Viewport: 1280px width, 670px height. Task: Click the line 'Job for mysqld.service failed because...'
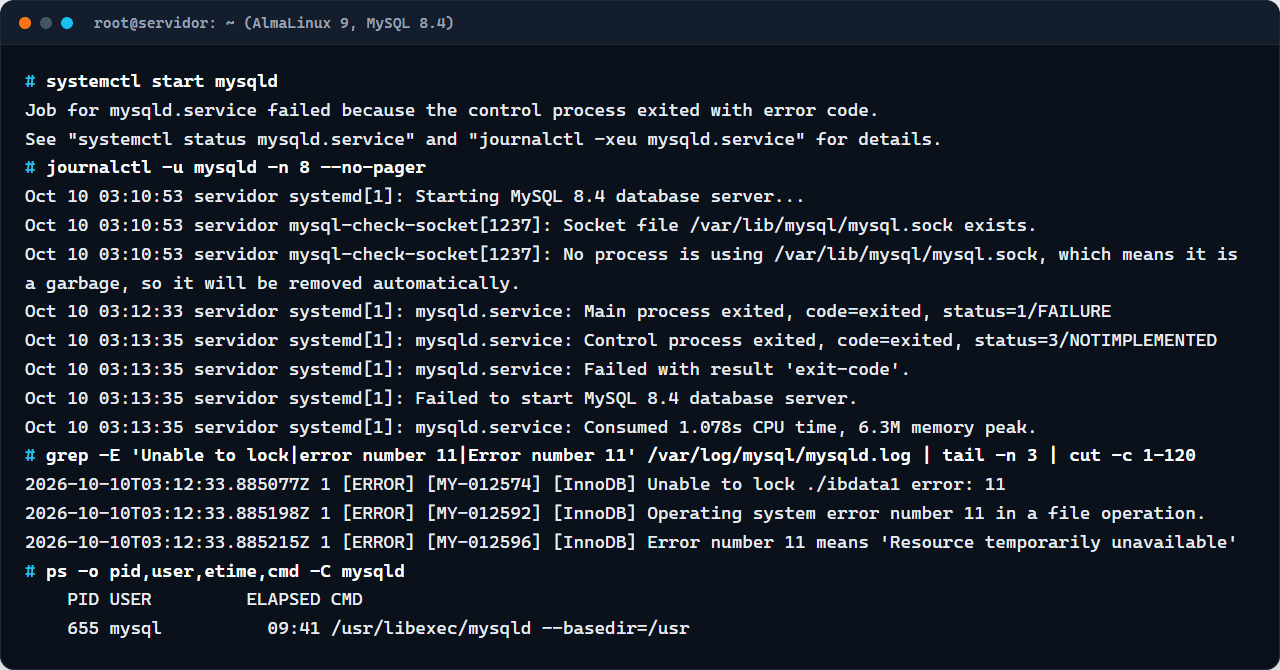point(452,110)
